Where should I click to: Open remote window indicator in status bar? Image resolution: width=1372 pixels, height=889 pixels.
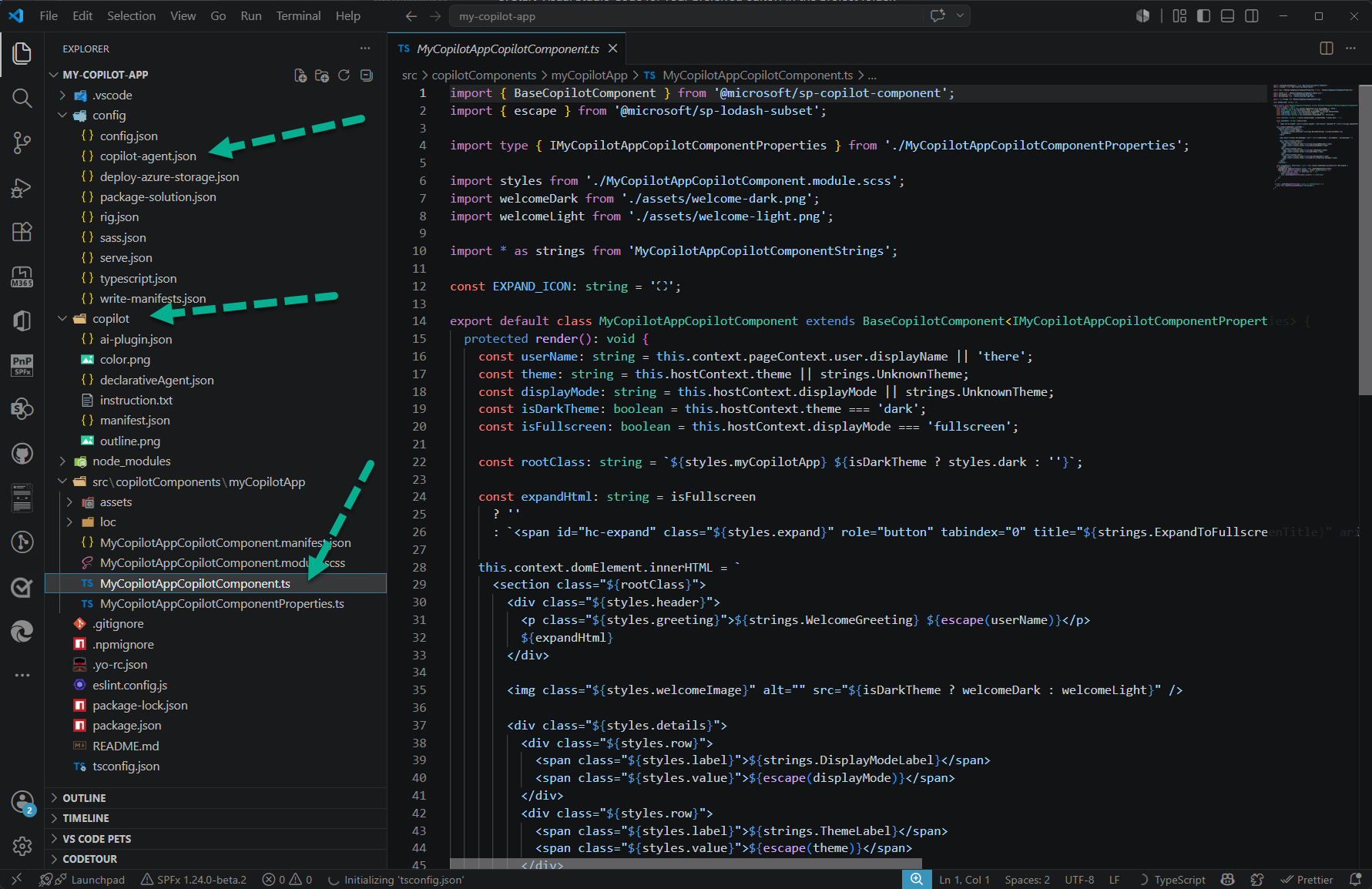(16, 880)
